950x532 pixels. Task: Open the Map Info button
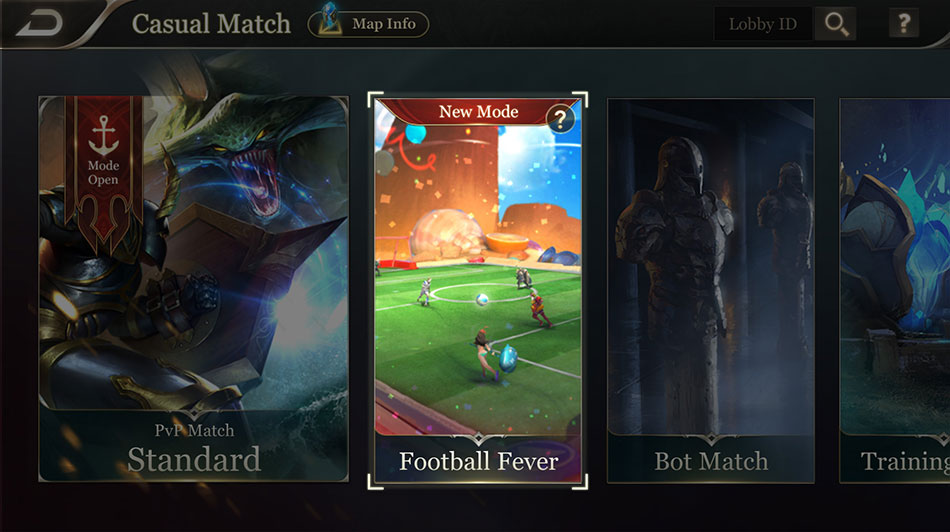pos(368,24)
